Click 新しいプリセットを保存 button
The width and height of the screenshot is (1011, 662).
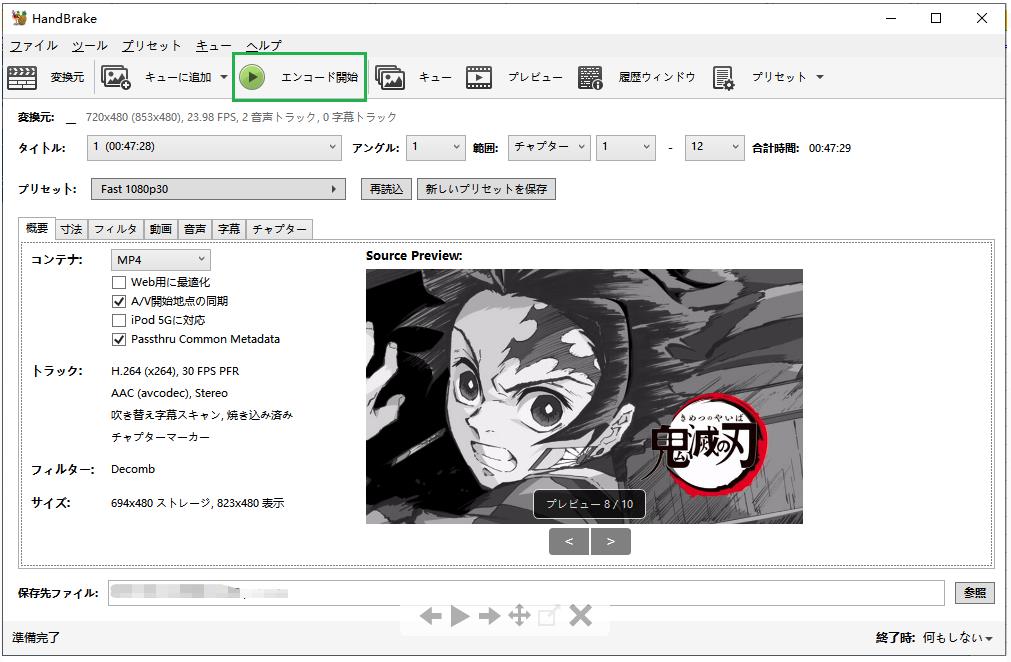pyautogui.click(x=486, y=189)
